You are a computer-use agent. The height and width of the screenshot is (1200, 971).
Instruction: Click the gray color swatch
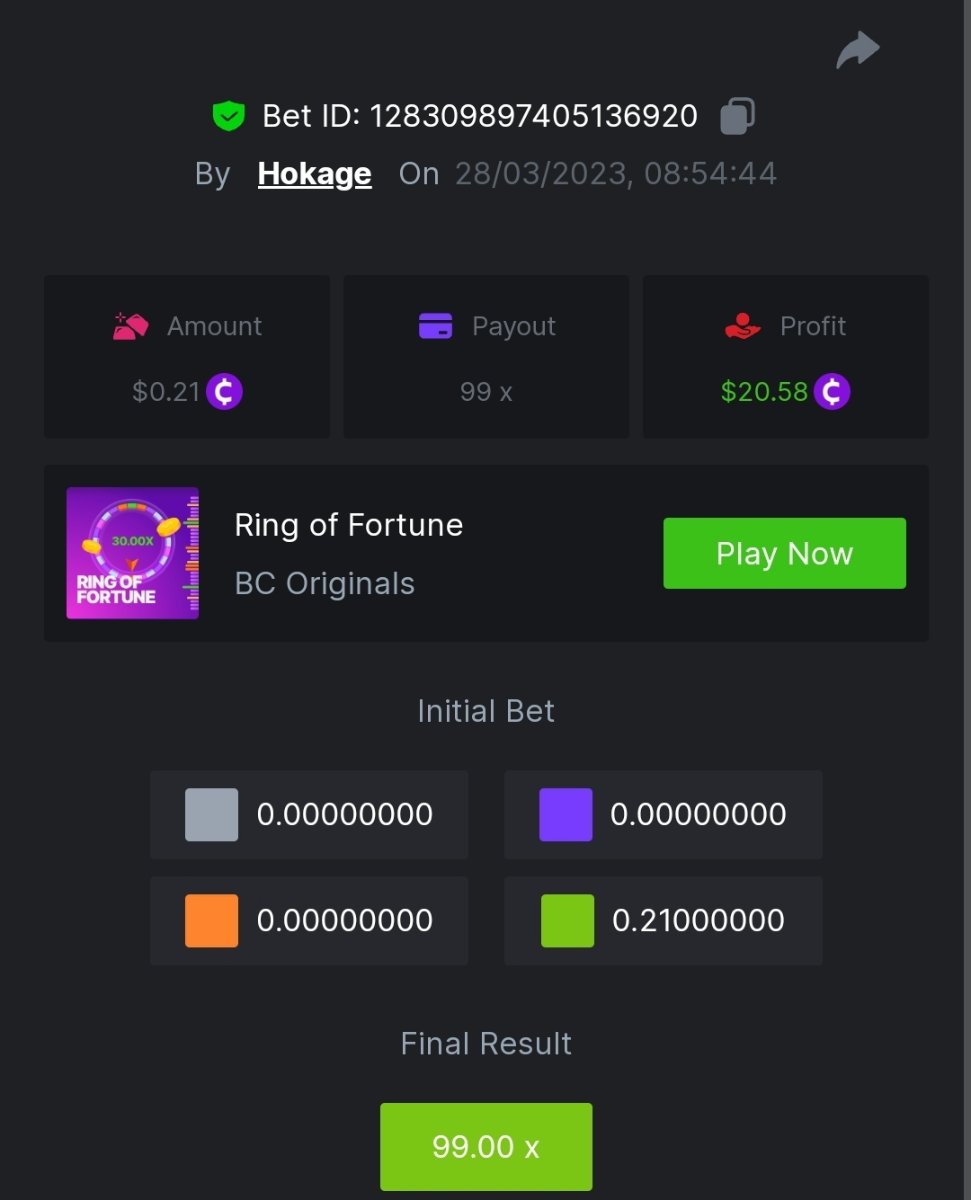pos(212,814)
